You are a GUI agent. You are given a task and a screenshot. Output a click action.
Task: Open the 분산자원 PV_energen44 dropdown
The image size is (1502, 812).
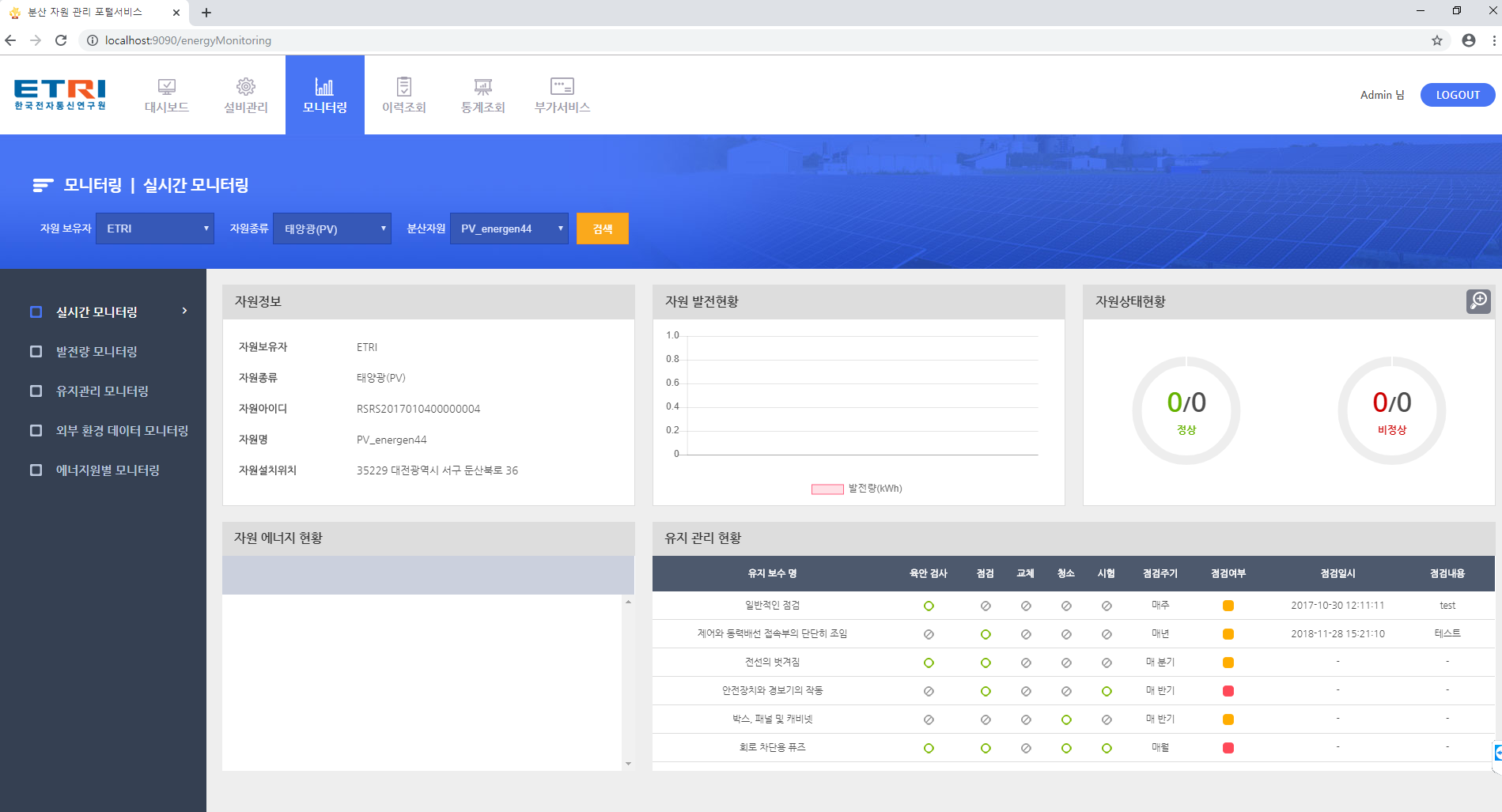509,228
